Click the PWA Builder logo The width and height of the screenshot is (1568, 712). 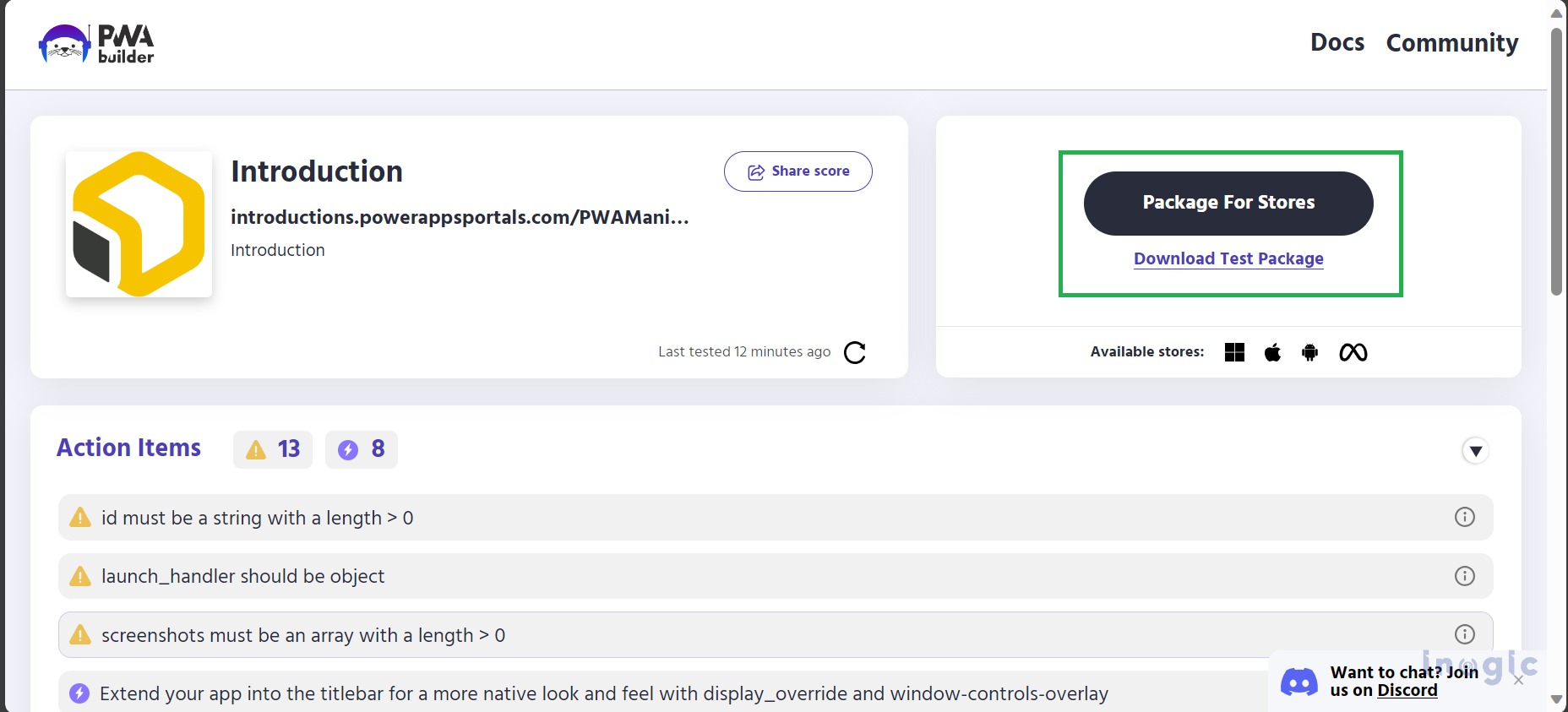pos(96,44)
